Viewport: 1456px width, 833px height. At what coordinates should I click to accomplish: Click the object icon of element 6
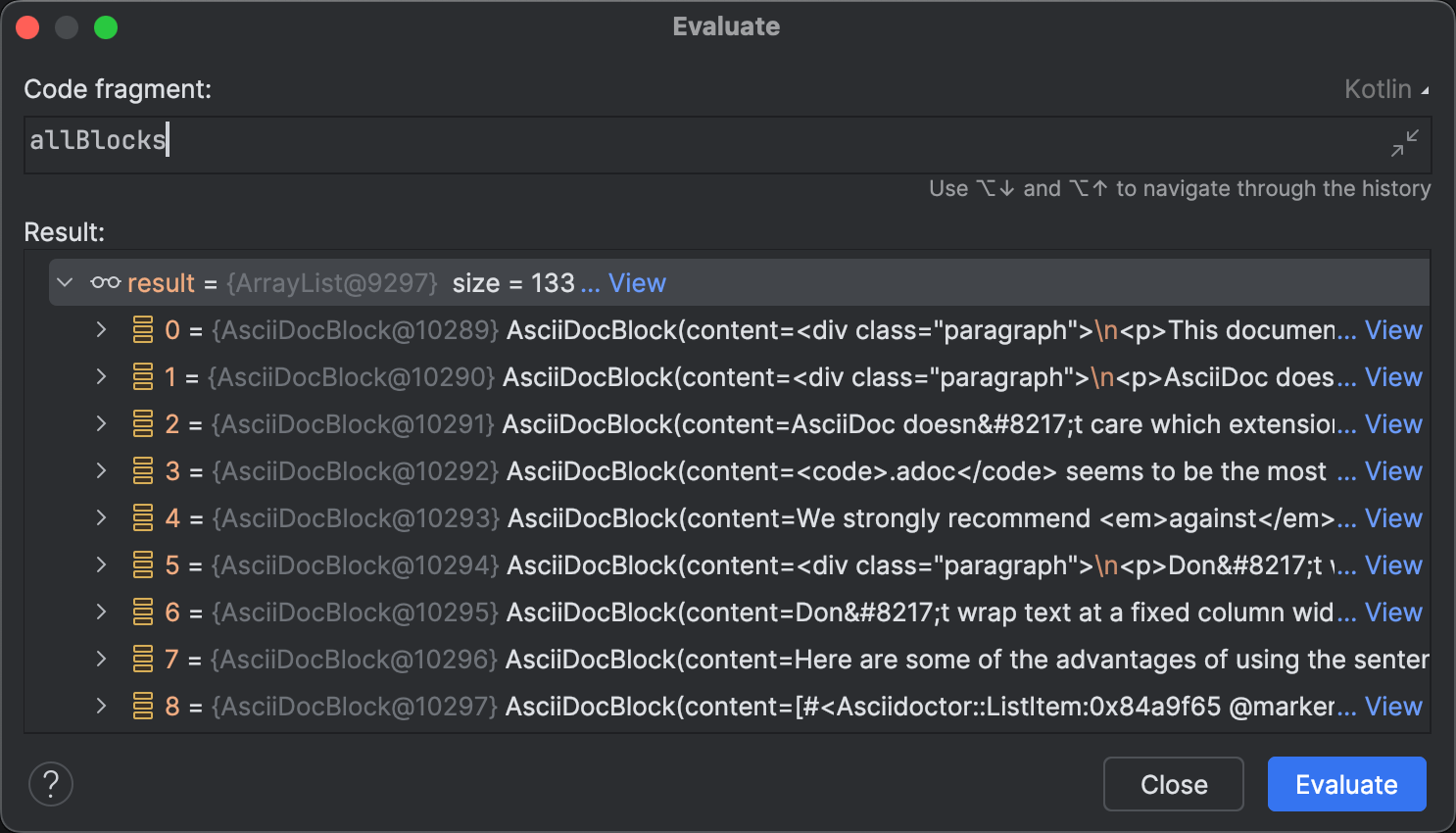(143, 612)
